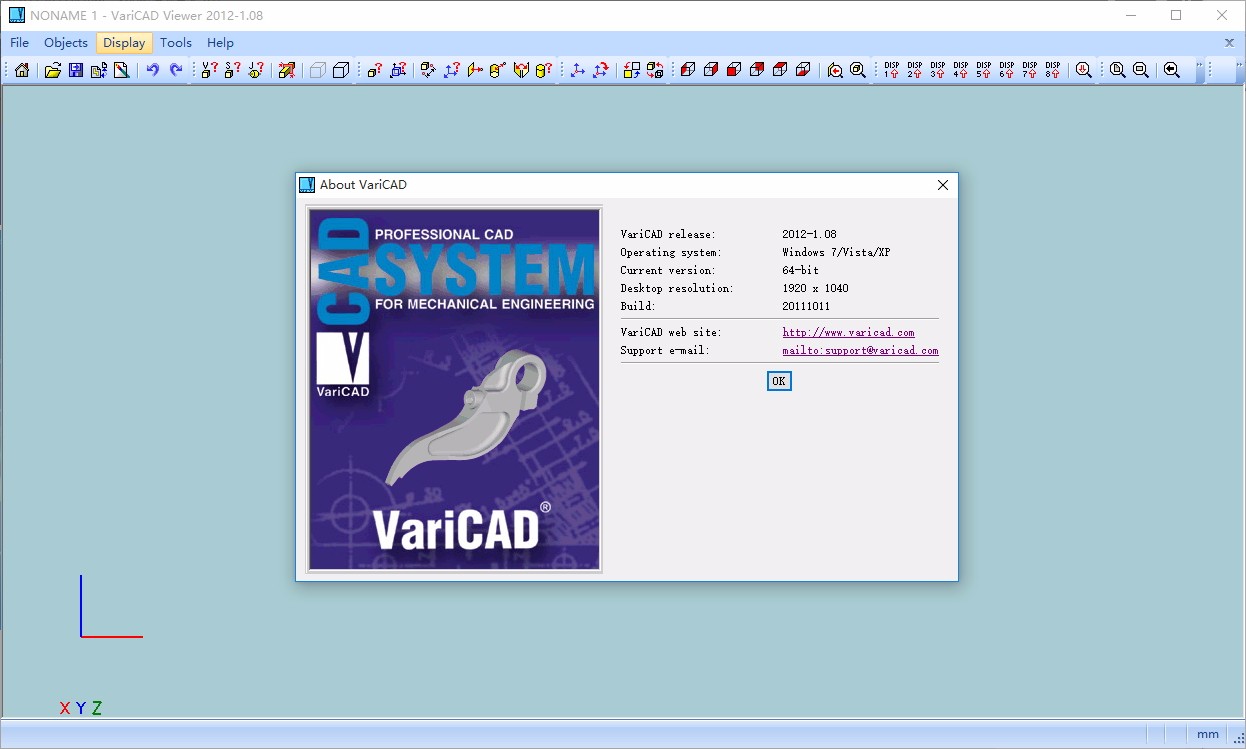The height and width of the screenshot is (749, 1246).
Task: Click the DISP 1 display icon
Action: point(892,70)
